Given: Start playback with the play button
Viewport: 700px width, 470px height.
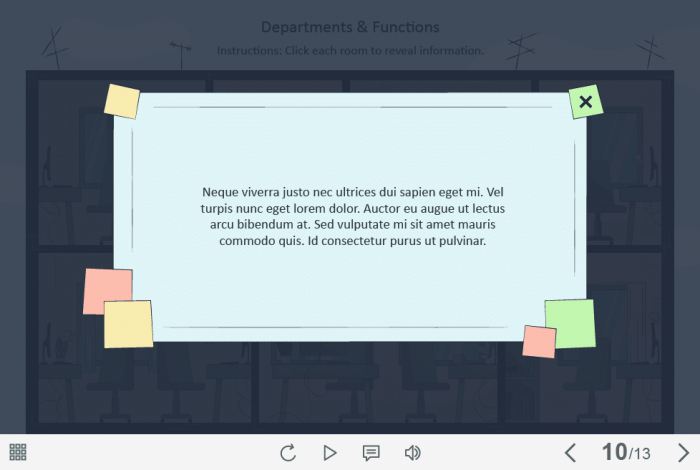Looking at the screenshot, I should tap(329, 453).
